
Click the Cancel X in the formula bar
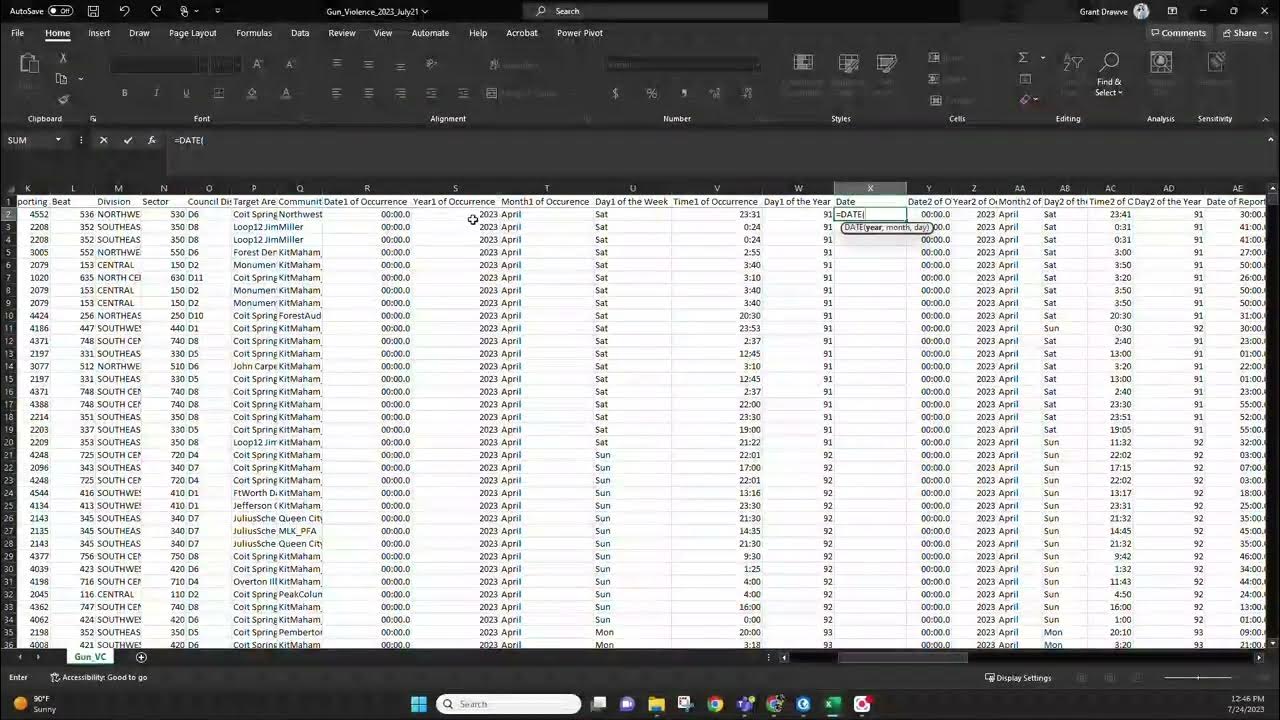103,140
